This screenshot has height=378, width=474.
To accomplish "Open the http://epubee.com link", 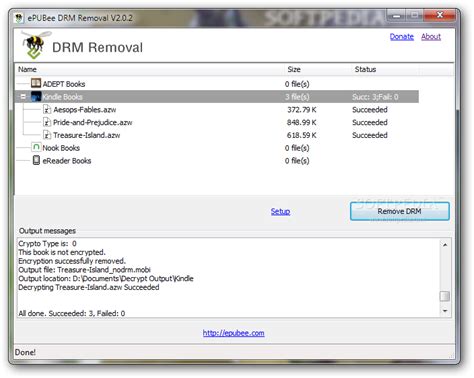I will (234, 333).
